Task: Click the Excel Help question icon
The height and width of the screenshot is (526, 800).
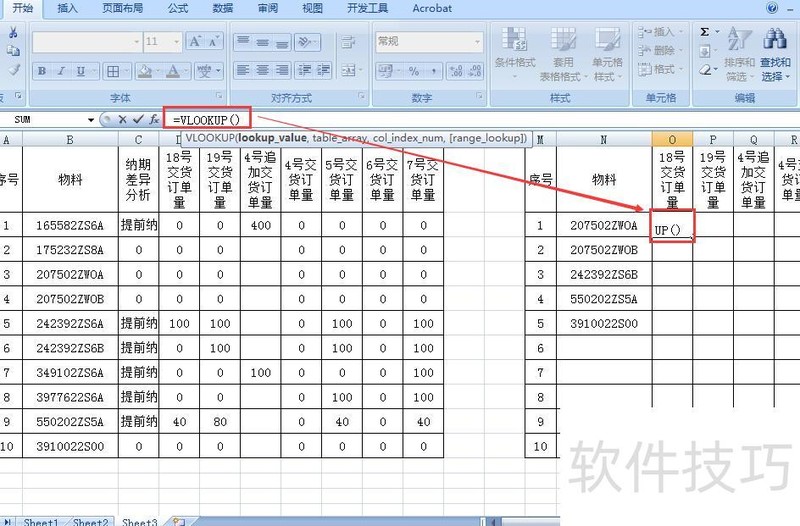Action: click(x=772, y=8)
